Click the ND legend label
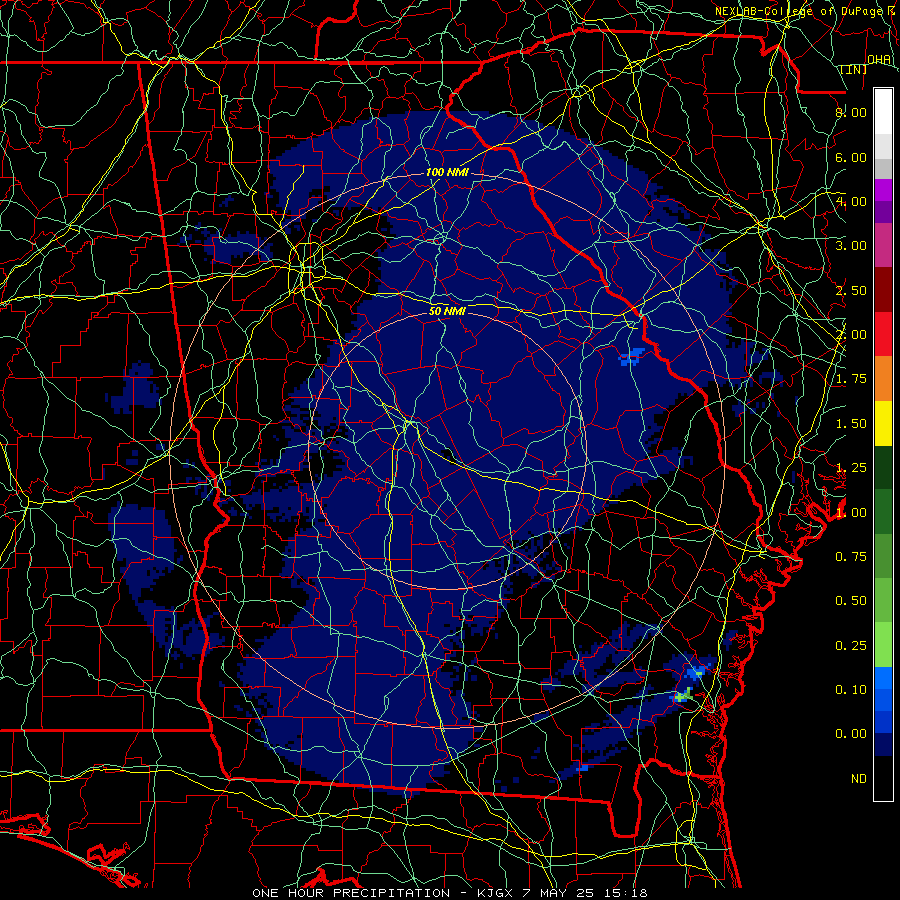Viewport: 900px width, 900px height. coord(859,779)
